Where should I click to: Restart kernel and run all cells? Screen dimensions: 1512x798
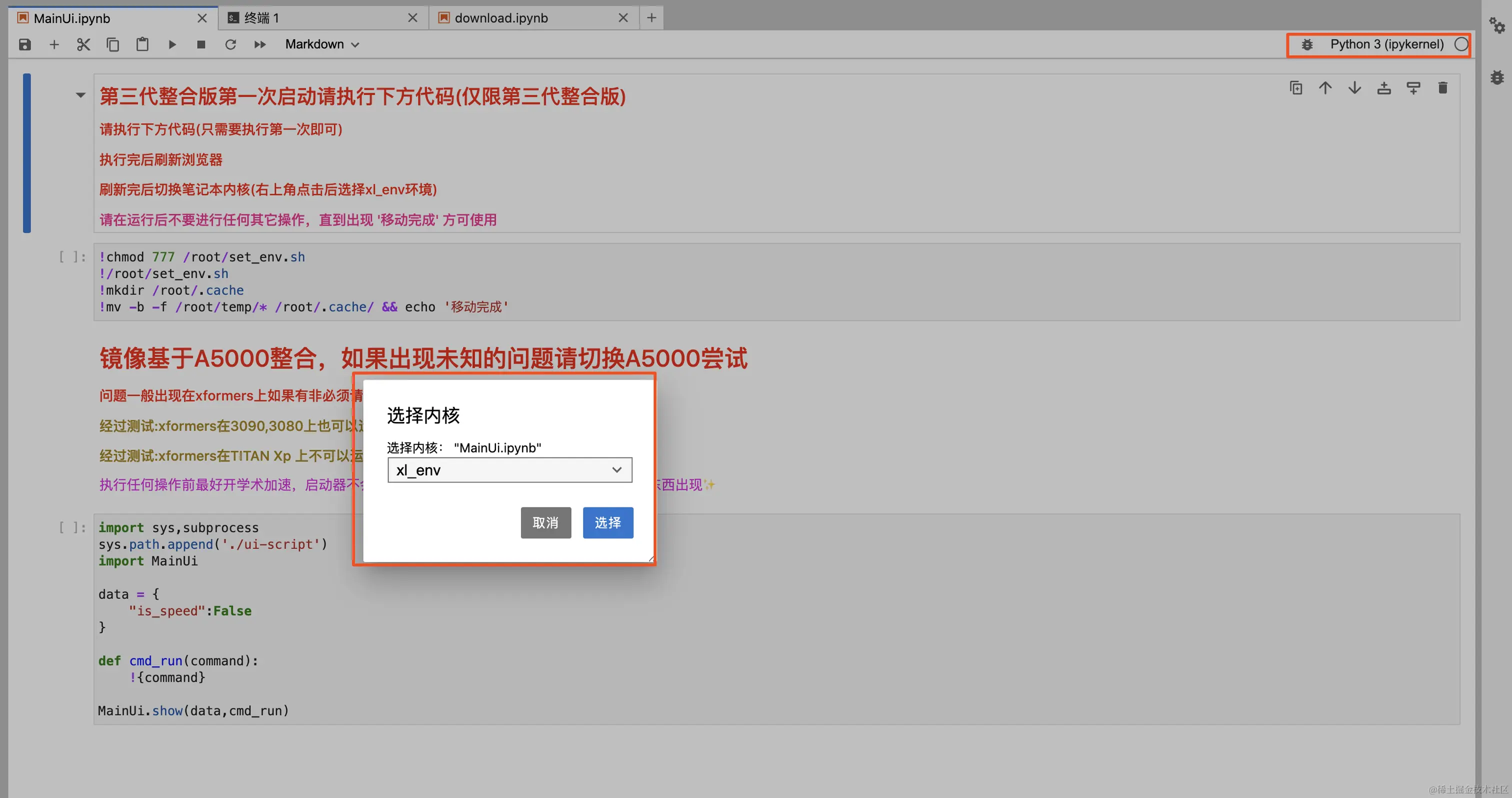[260, 44]
